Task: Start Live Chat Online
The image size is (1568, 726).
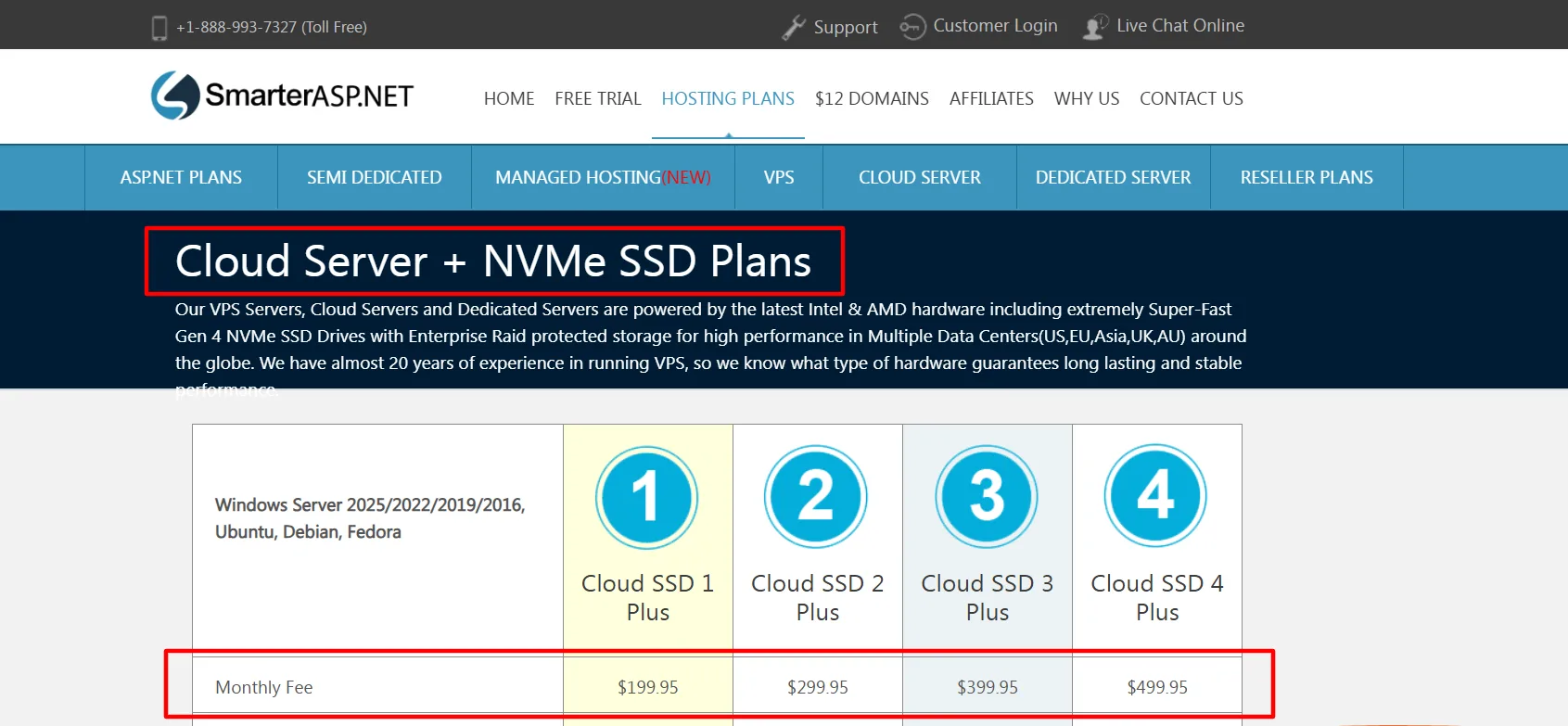Action: click(x=1180, y=26)
